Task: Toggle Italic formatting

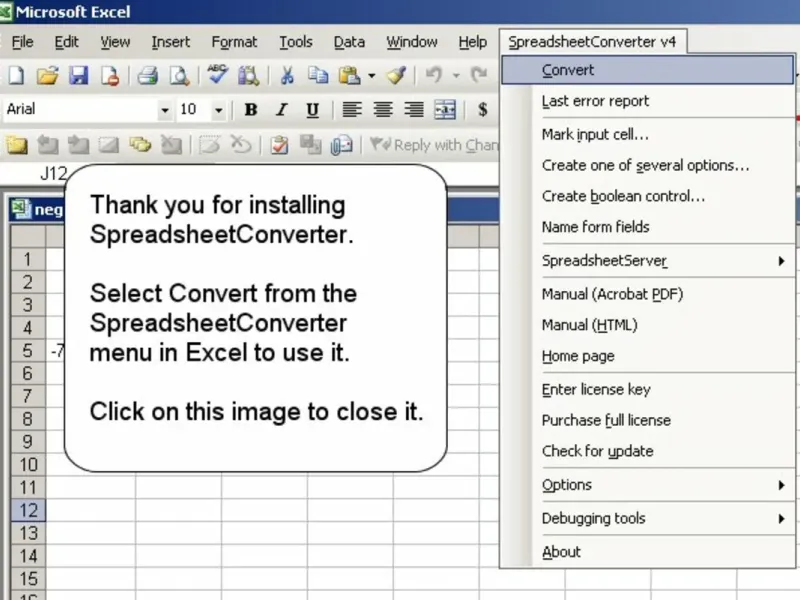Action: tap(281, 110)
